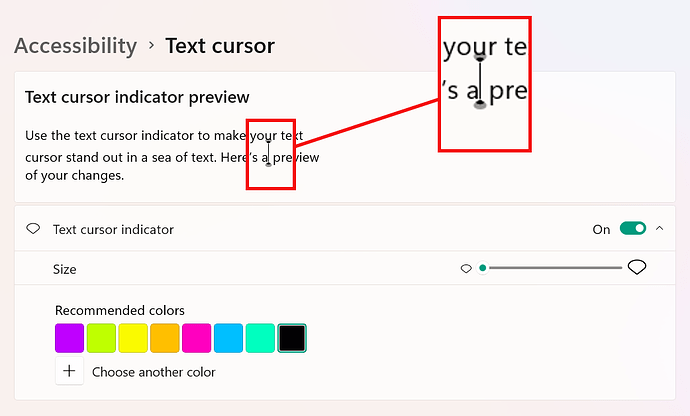This screenshot has width=690, height=416.
Task: Click the Size slider handle
Action: tap(483, 268)
